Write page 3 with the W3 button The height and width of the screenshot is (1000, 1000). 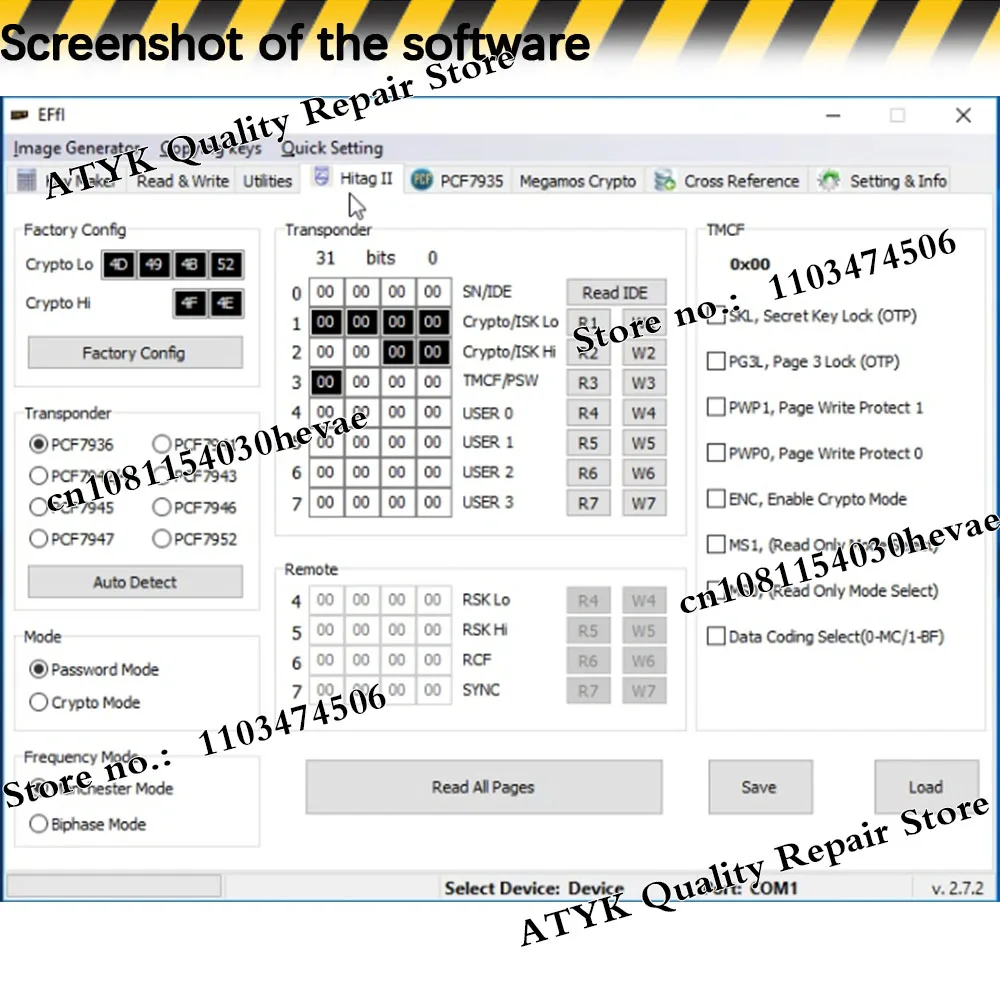click(x=644, y=383)
